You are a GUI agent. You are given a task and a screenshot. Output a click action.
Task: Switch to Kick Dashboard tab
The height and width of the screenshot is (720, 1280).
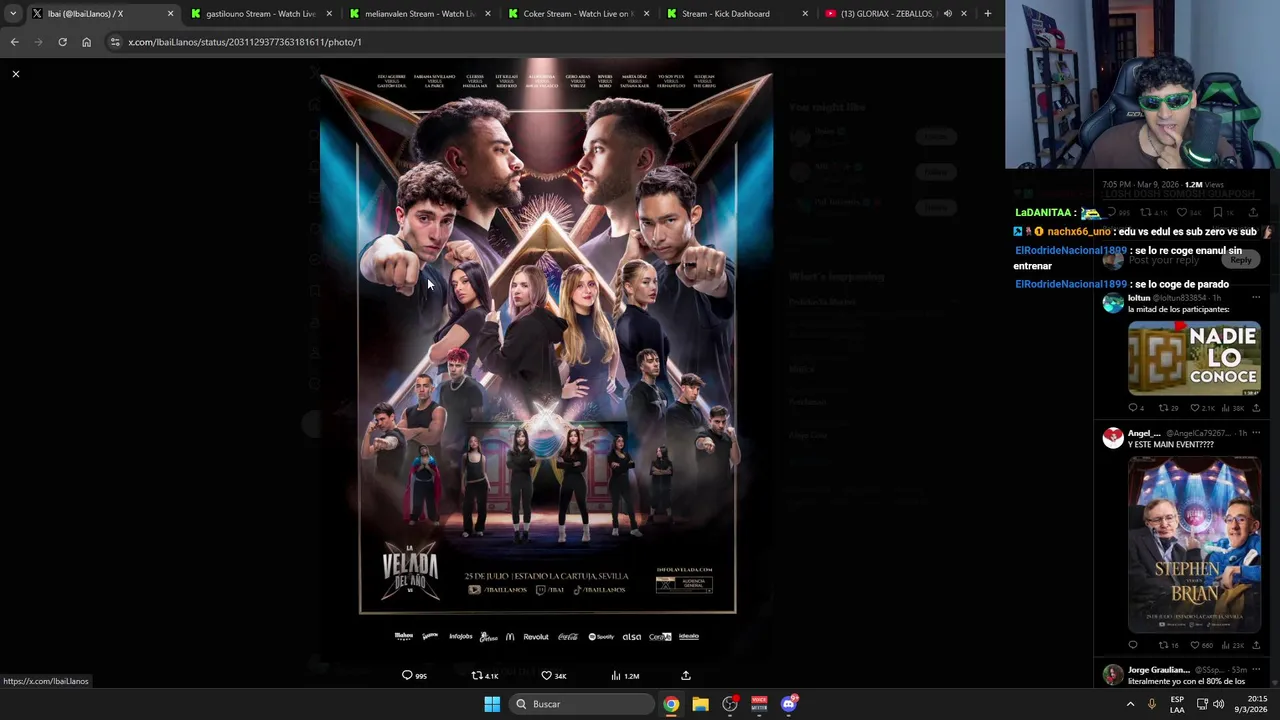point(736,14)
